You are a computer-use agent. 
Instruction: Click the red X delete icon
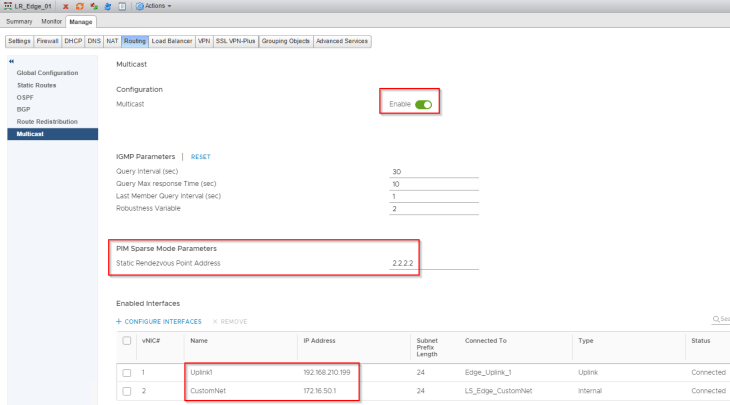tap(66, 6)
